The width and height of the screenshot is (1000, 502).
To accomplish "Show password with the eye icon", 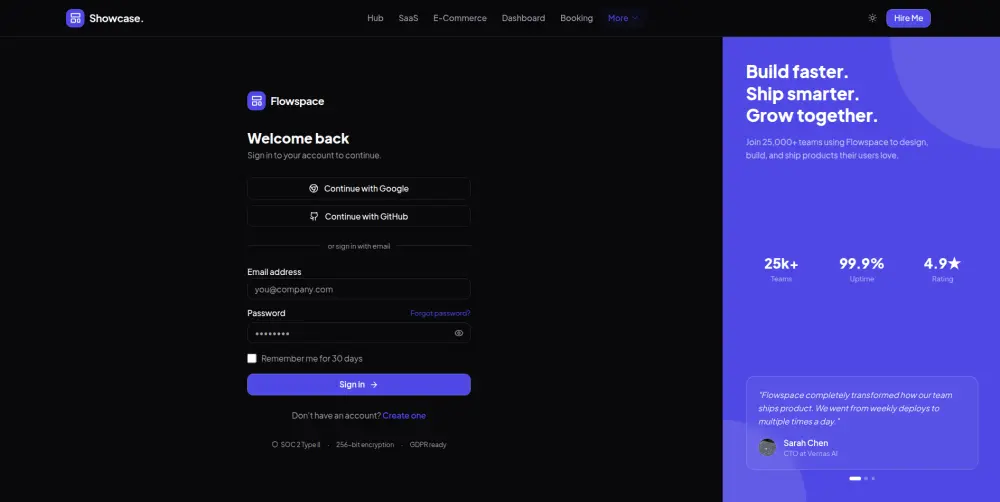I will tap(459, 333).
